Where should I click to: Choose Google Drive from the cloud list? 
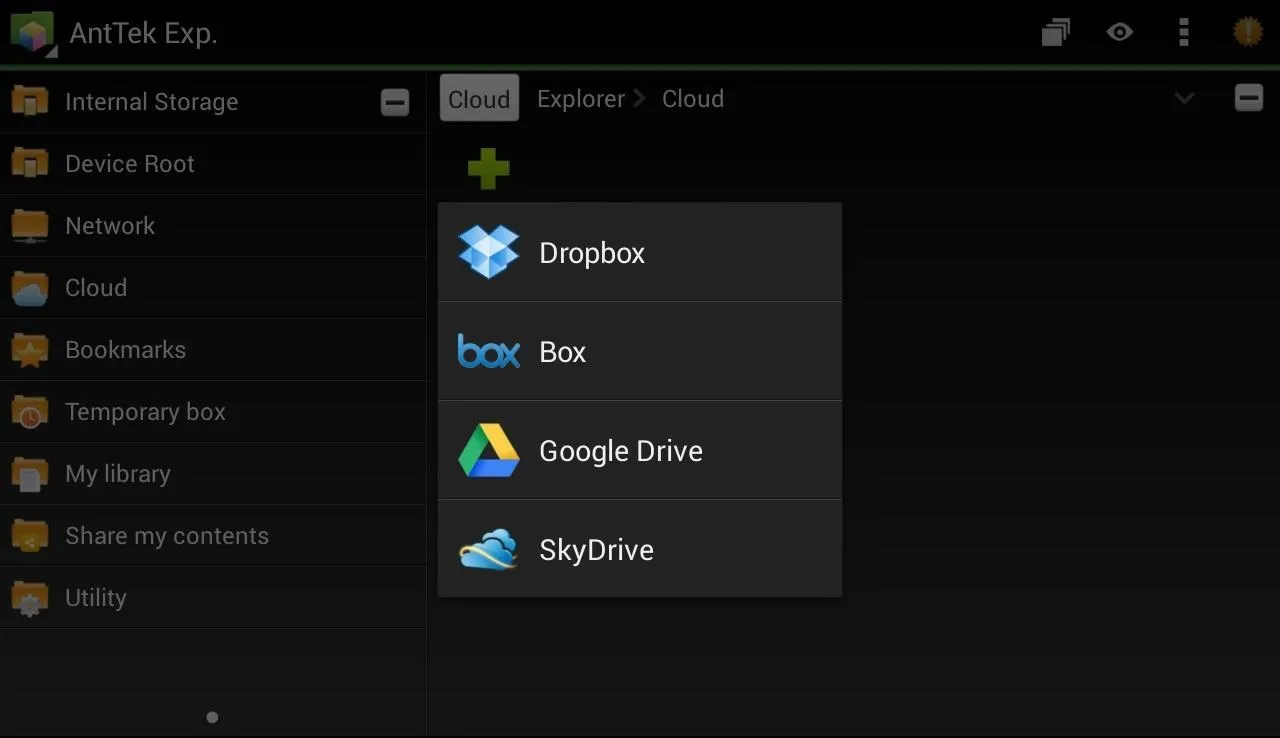click(640, 450)
